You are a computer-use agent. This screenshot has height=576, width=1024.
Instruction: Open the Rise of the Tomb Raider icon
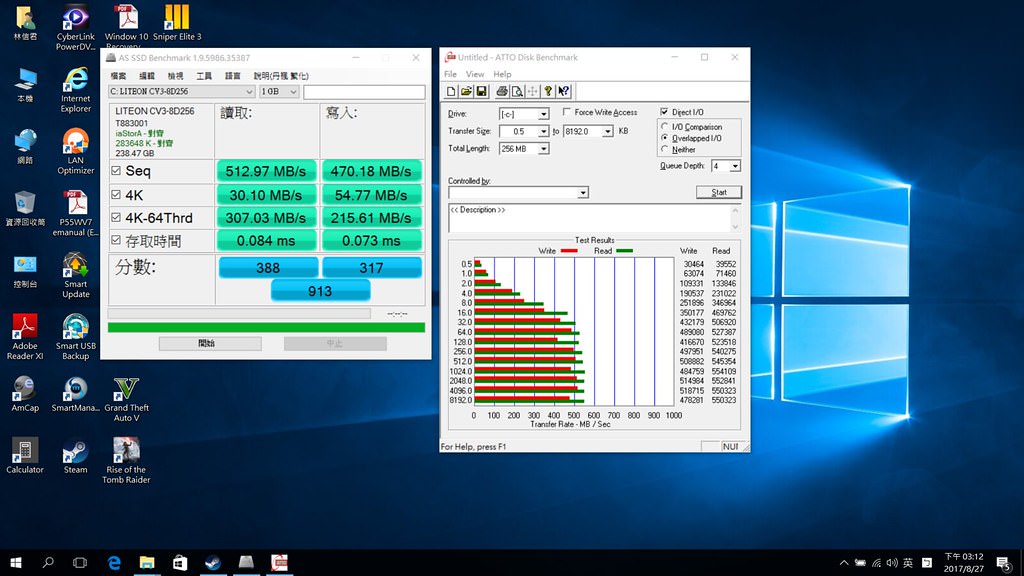(x=126, y=460)
